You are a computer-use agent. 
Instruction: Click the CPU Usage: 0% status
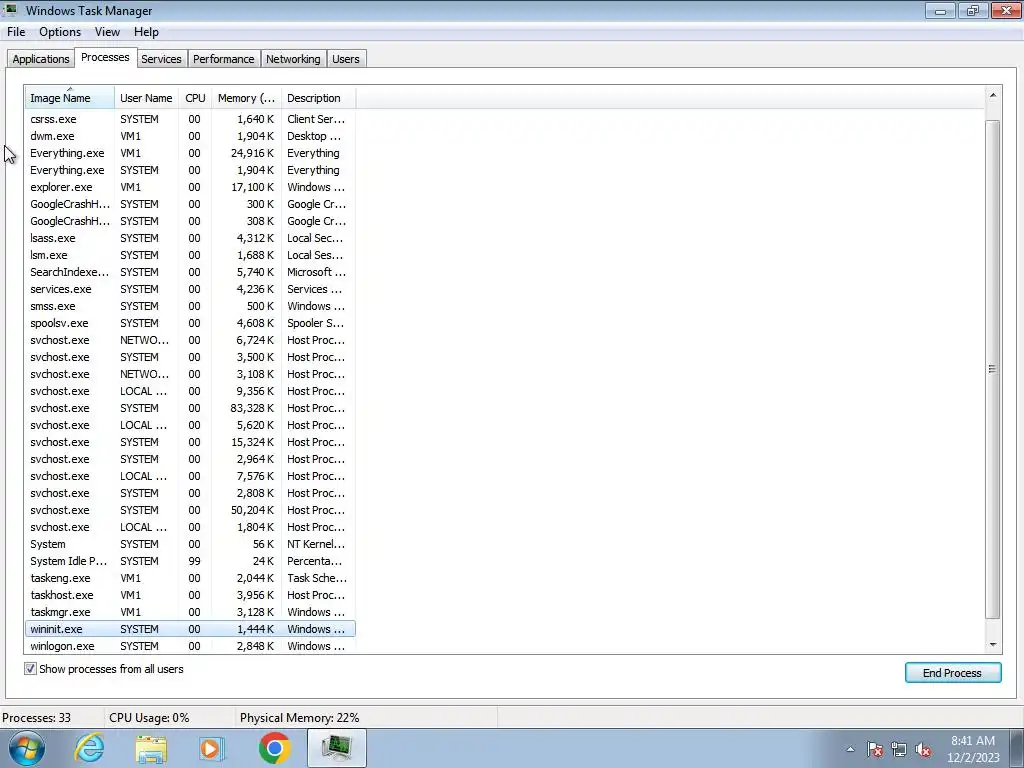point(149,718)
